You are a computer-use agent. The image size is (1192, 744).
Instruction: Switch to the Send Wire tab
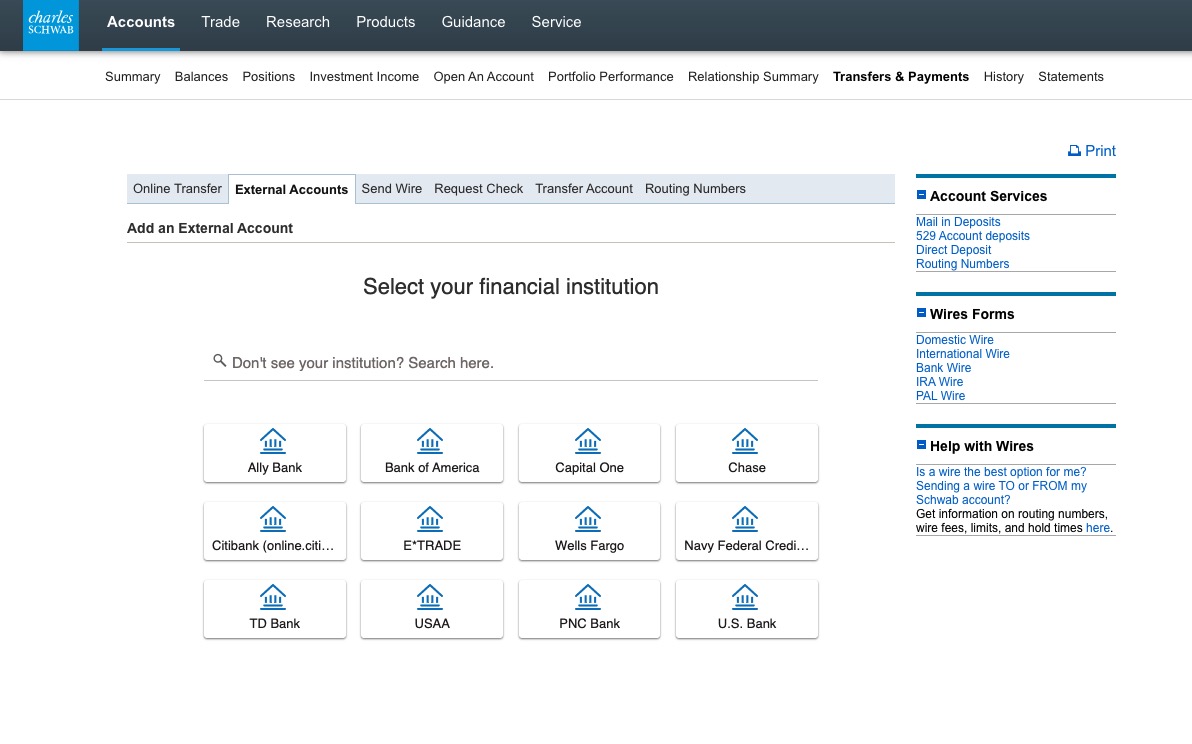[391, 189]
